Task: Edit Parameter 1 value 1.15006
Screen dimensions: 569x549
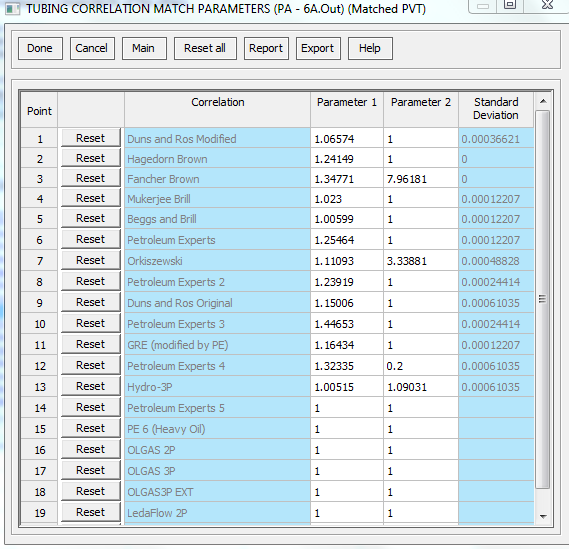Action: click(x=347, y=303)
